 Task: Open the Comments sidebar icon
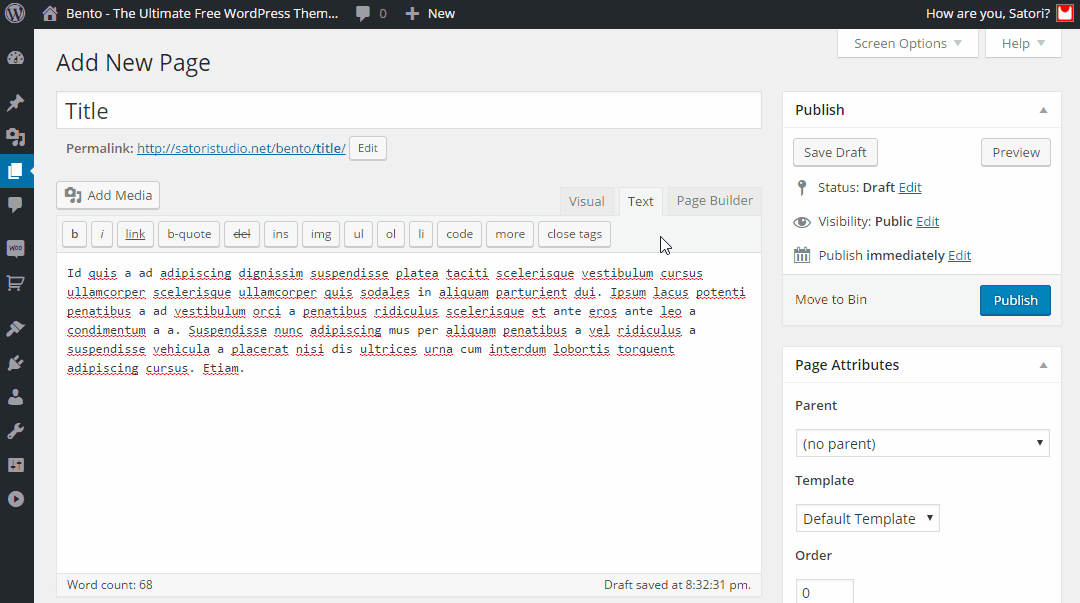(15, 205)
